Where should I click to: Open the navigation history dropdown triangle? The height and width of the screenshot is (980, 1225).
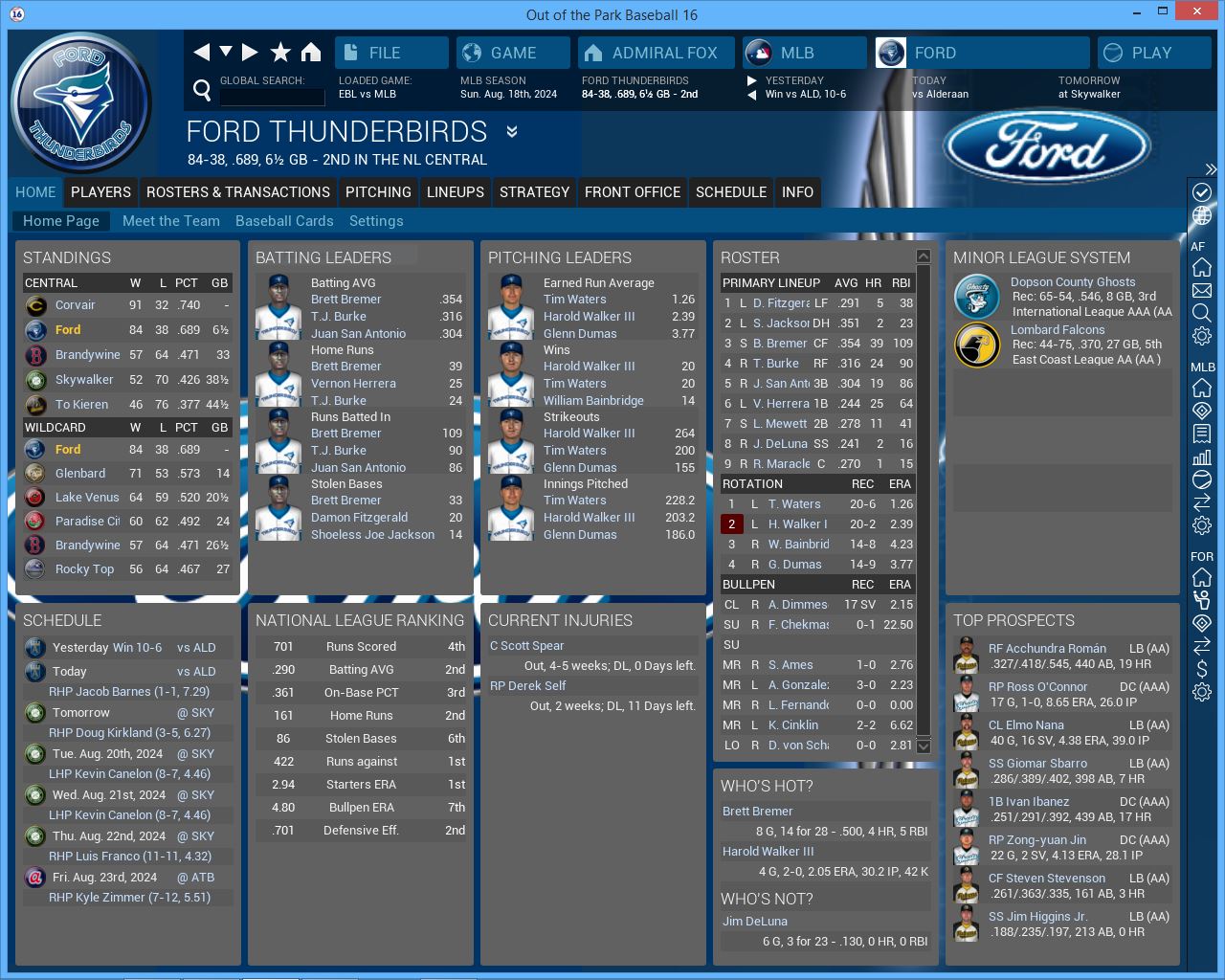coord(226,52)
